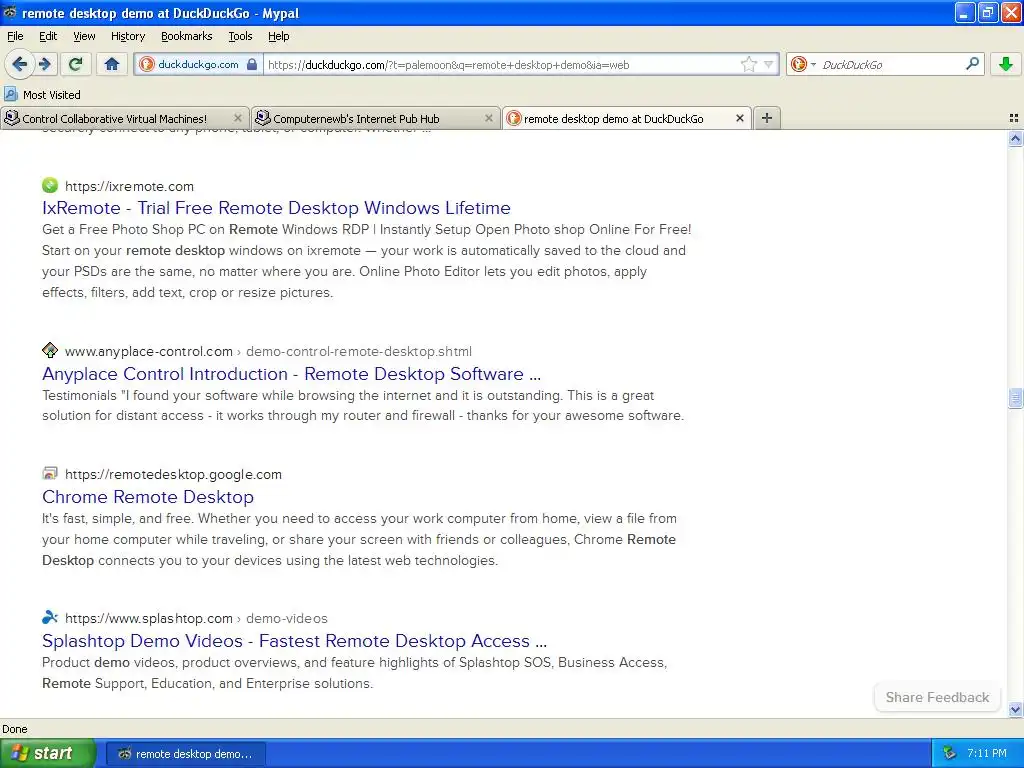Click the www.anyplace-control.com URL text
This screenshot has height=768, width=1024.
(x=149, y=351)
